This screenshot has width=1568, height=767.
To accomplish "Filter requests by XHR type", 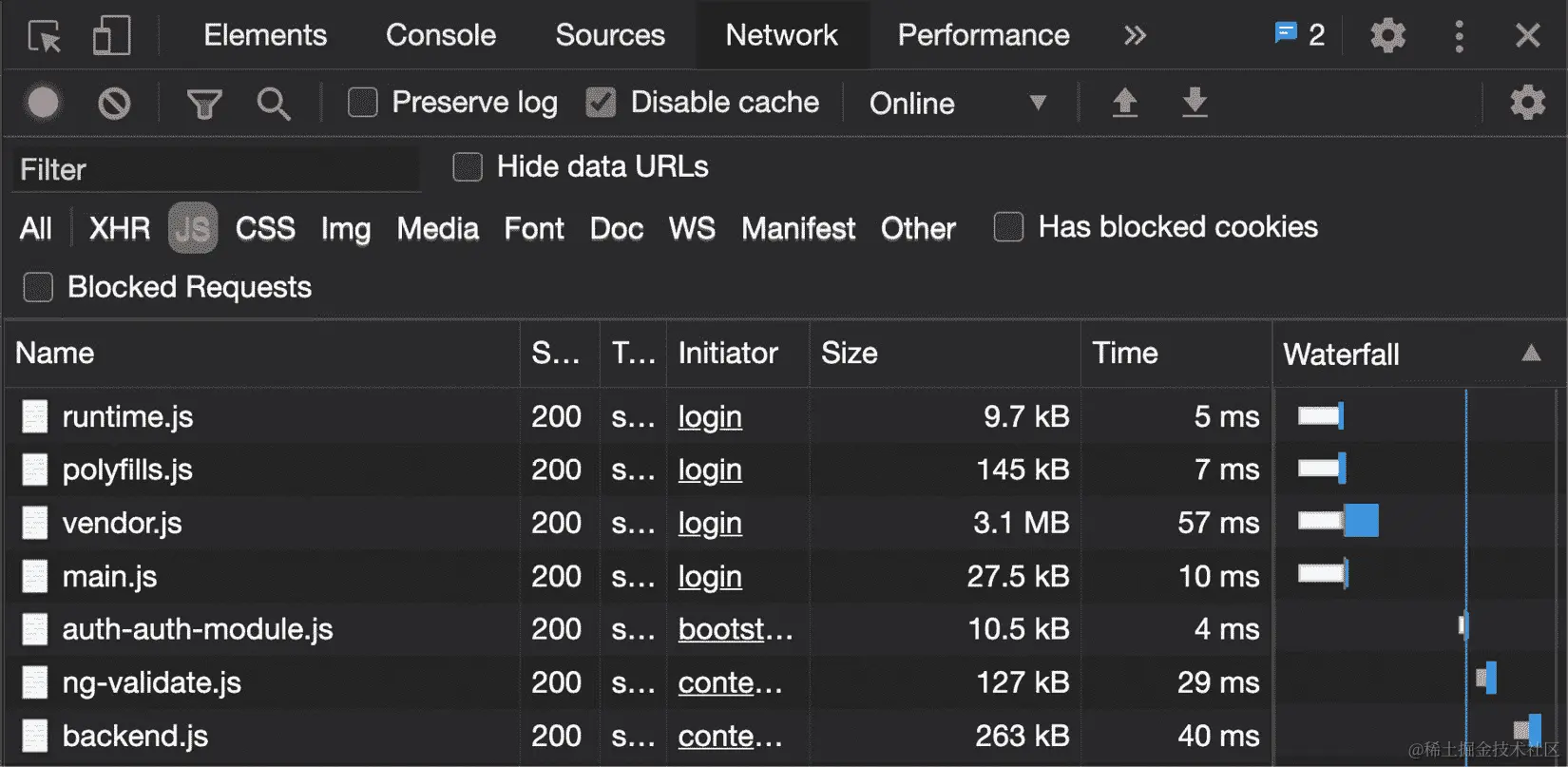I will click(120, 228).
